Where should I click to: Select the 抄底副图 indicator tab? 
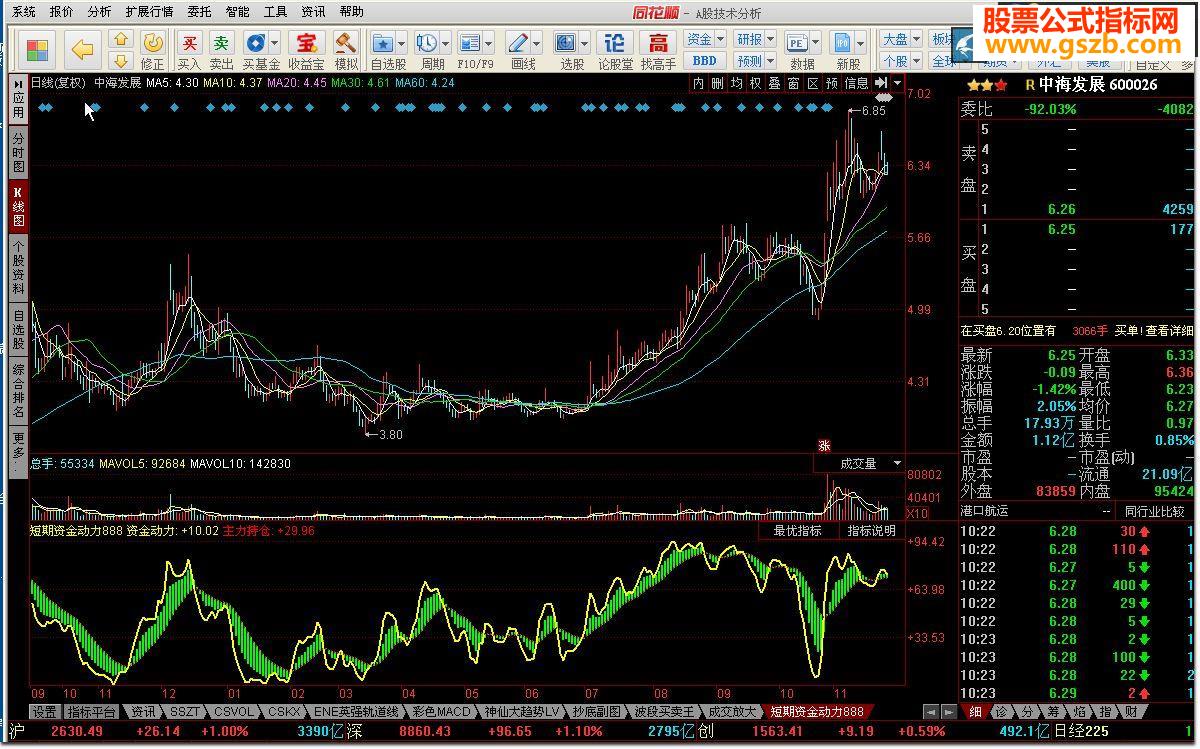[x=597, y=712]
